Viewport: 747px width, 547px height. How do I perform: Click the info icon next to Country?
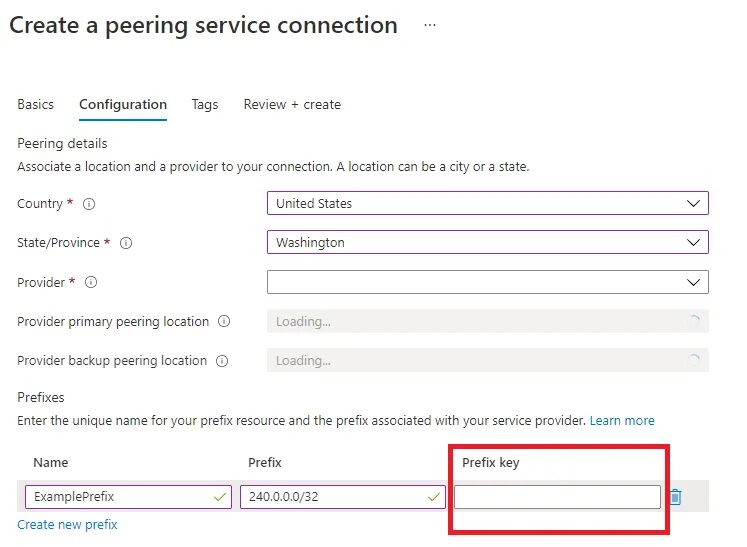(89, 204)
